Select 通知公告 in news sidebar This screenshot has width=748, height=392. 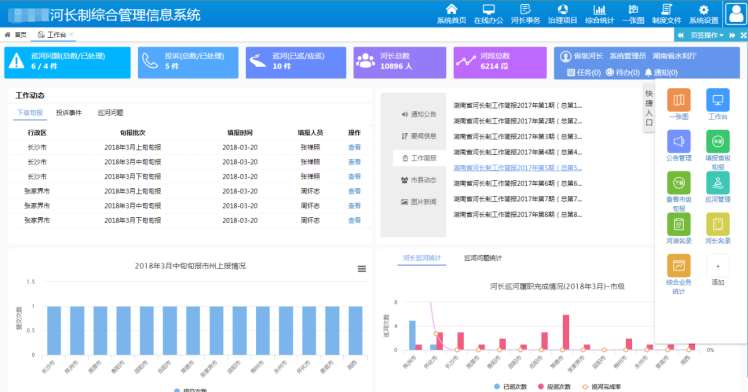click(x=419, y=114)
